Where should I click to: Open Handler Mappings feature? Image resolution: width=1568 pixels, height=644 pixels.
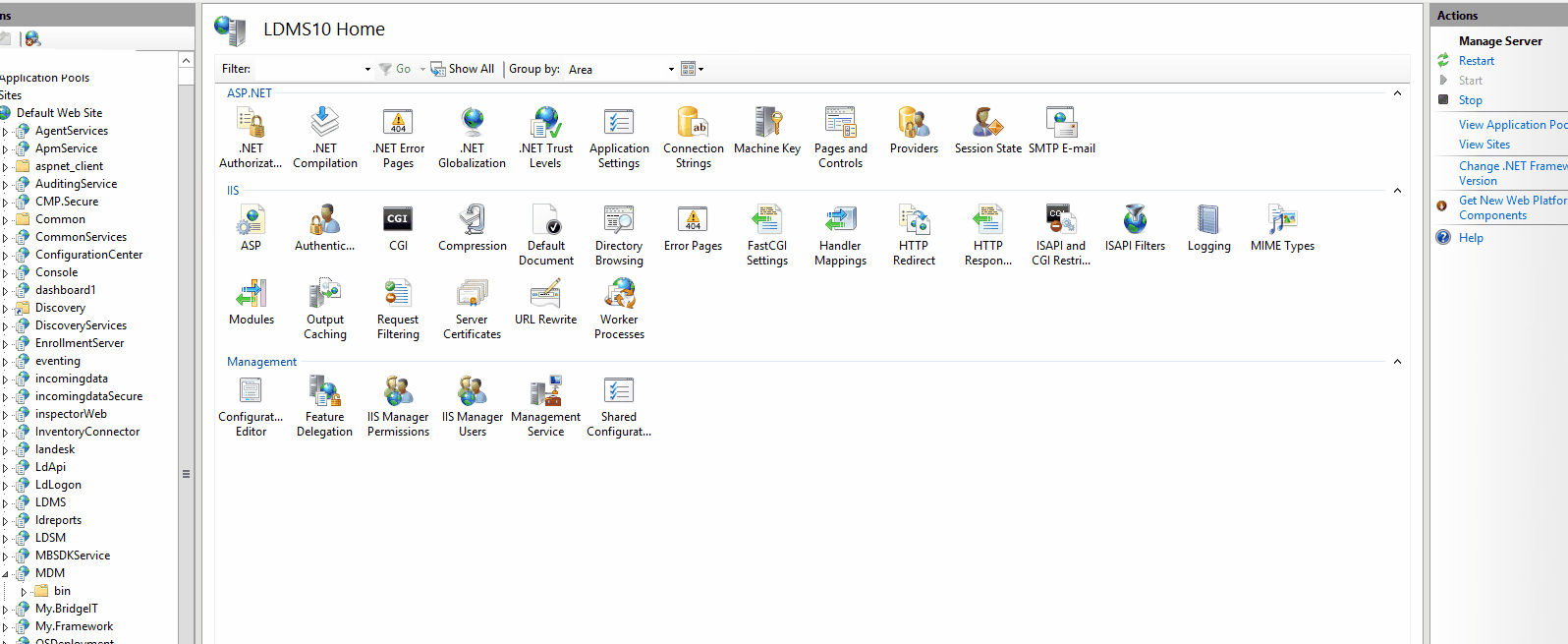click(841, 234)
